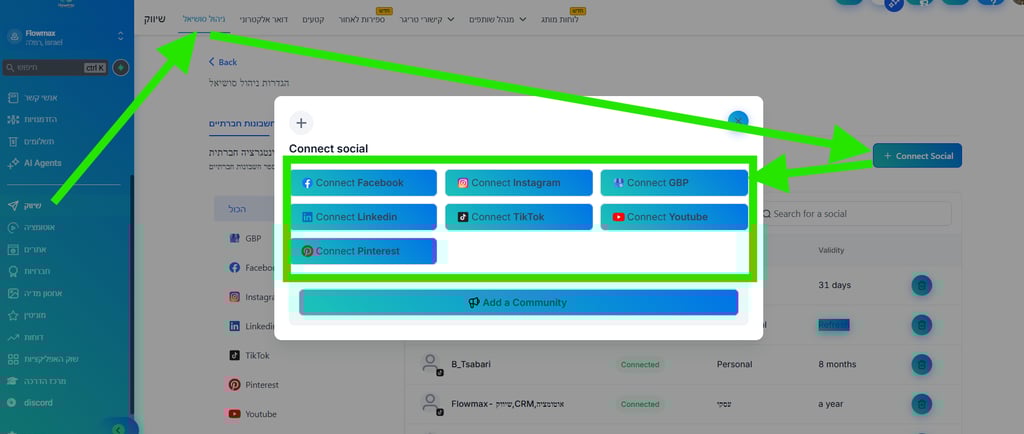Filter accounts by TikTok
The width and height of the screenshot is (1024, 434).
[x=249, y=356]
